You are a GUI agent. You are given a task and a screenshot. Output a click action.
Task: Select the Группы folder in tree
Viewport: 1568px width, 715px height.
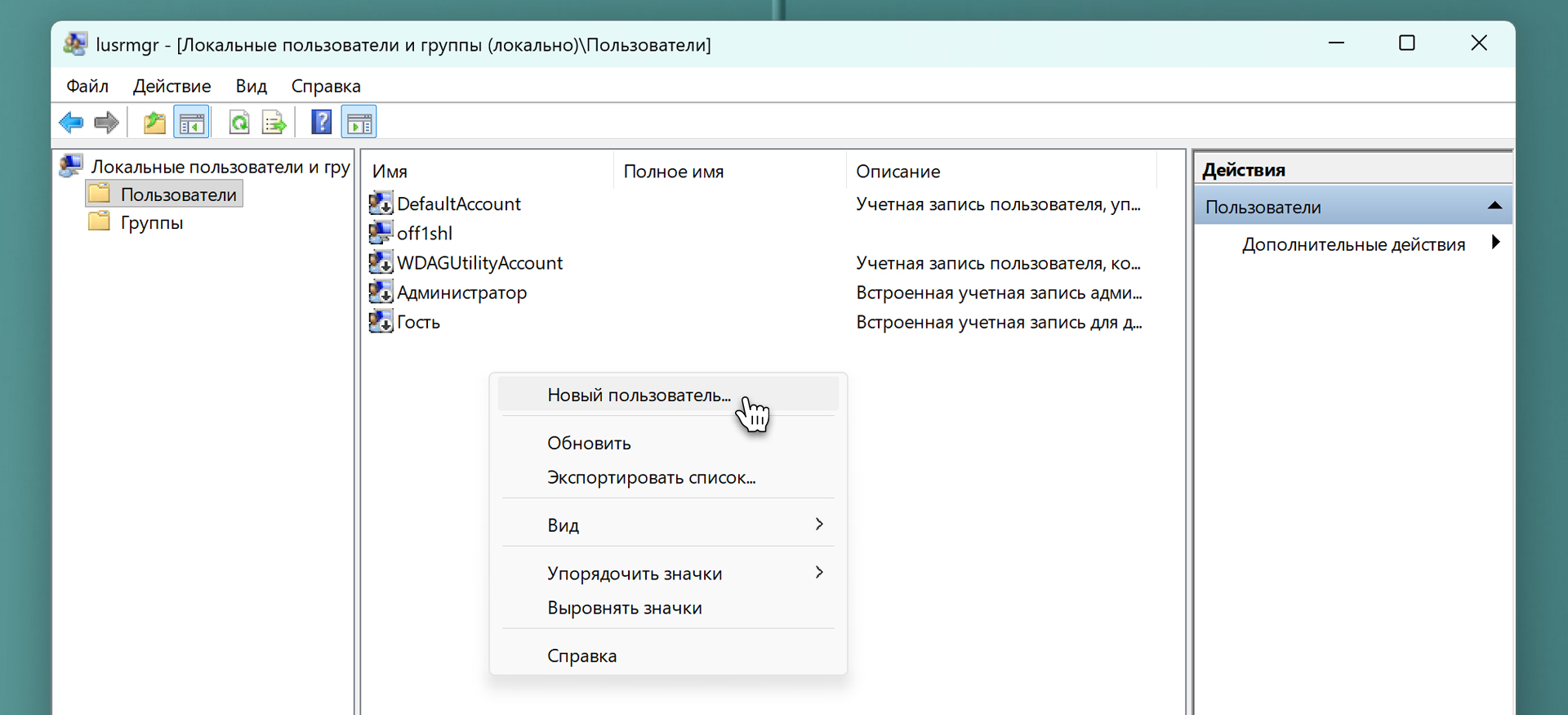(x=152, y=223)
